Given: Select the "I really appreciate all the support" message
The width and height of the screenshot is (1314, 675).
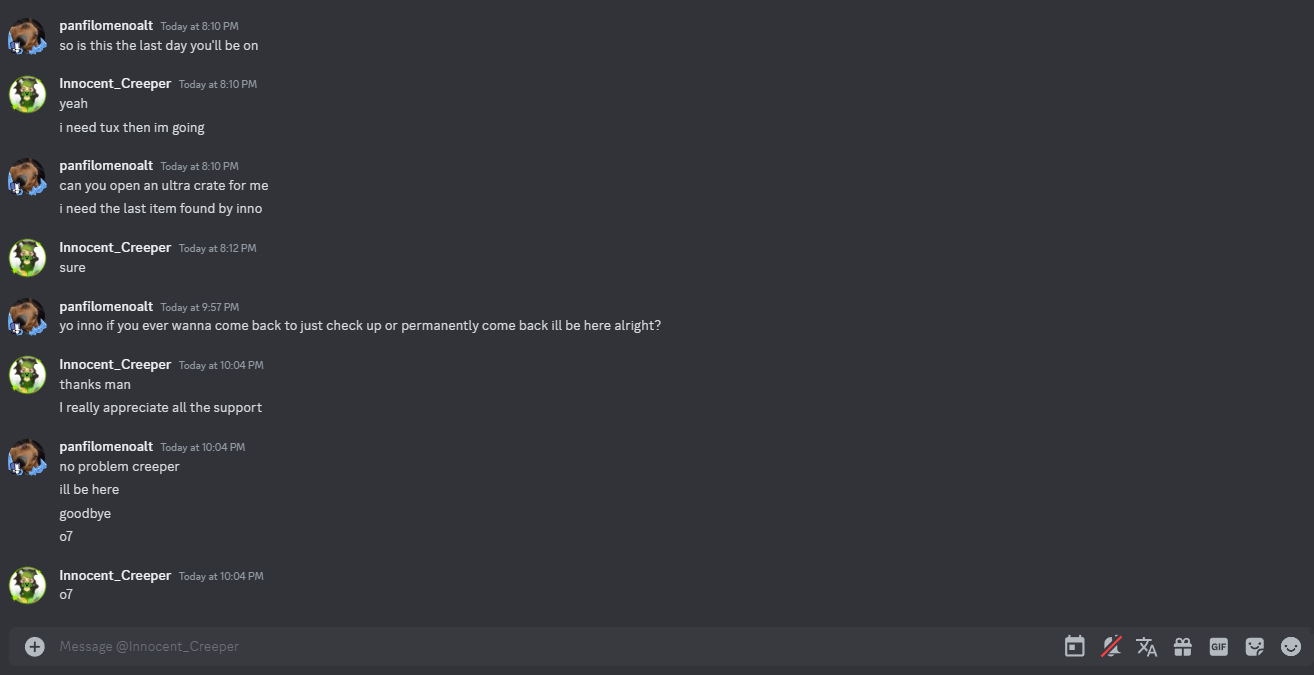Looking at the screenshot, I should pos(161,408).
